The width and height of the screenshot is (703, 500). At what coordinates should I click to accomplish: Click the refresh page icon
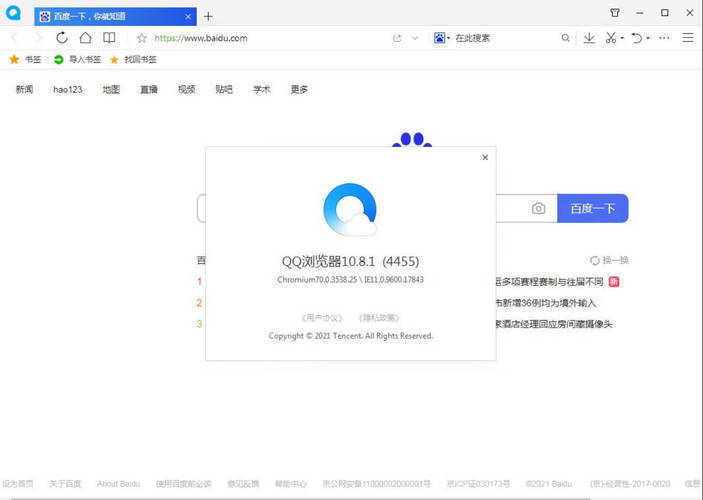62,38
